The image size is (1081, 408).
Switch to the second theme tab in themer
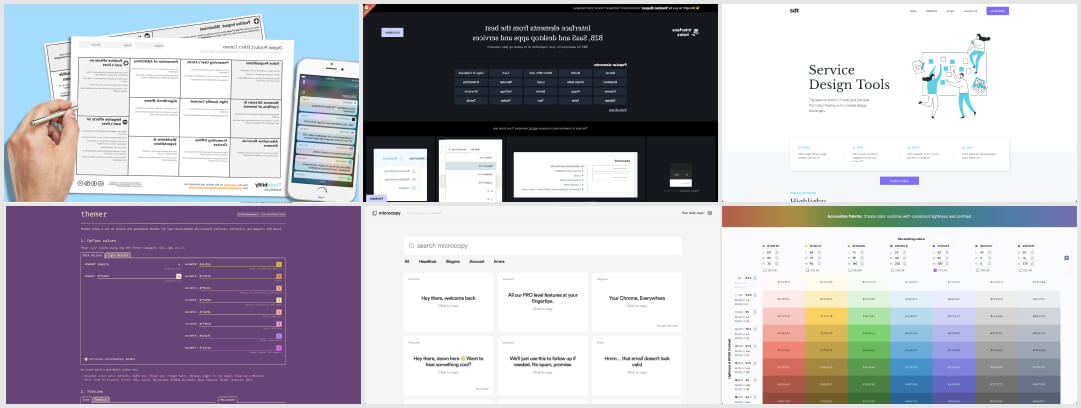pyautogui.click(x=118, y=255)
